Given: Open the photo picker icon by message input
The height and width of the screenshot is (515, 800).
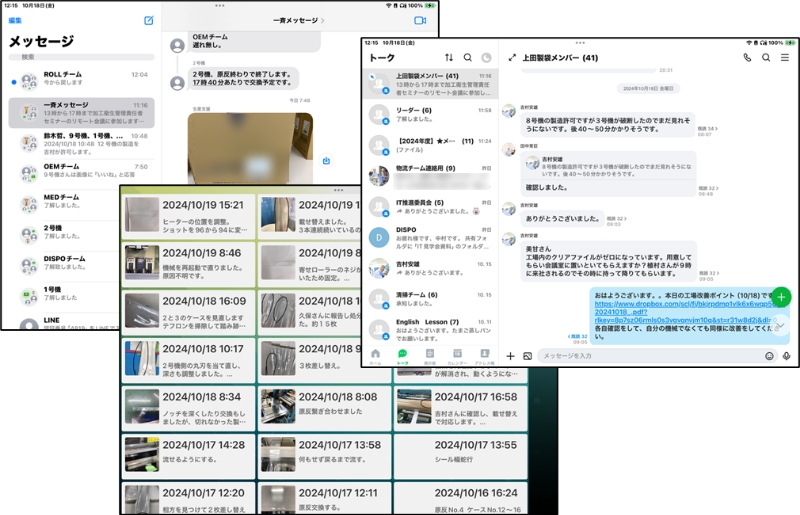Looking at the screenshot, I should (528, 356).
